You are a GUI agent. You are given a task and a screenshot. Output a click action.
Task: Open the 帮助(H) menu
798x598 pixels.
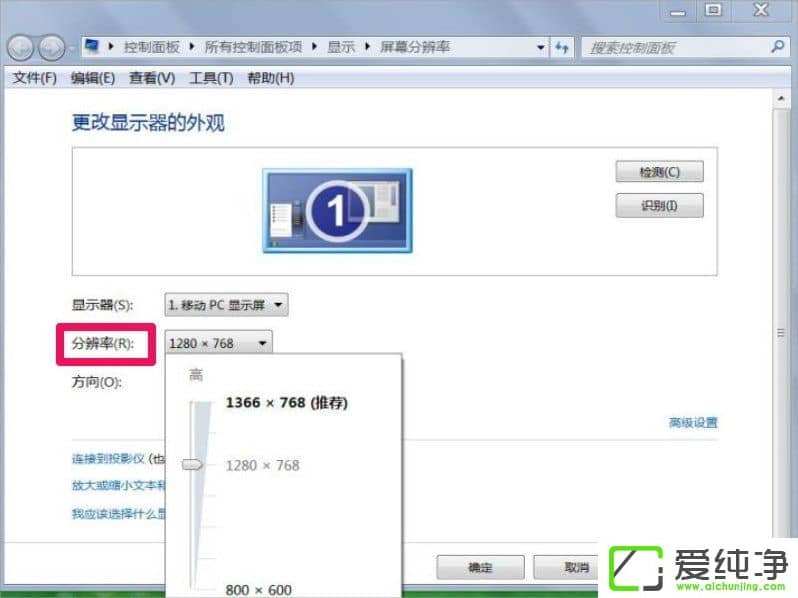[270, 78]
